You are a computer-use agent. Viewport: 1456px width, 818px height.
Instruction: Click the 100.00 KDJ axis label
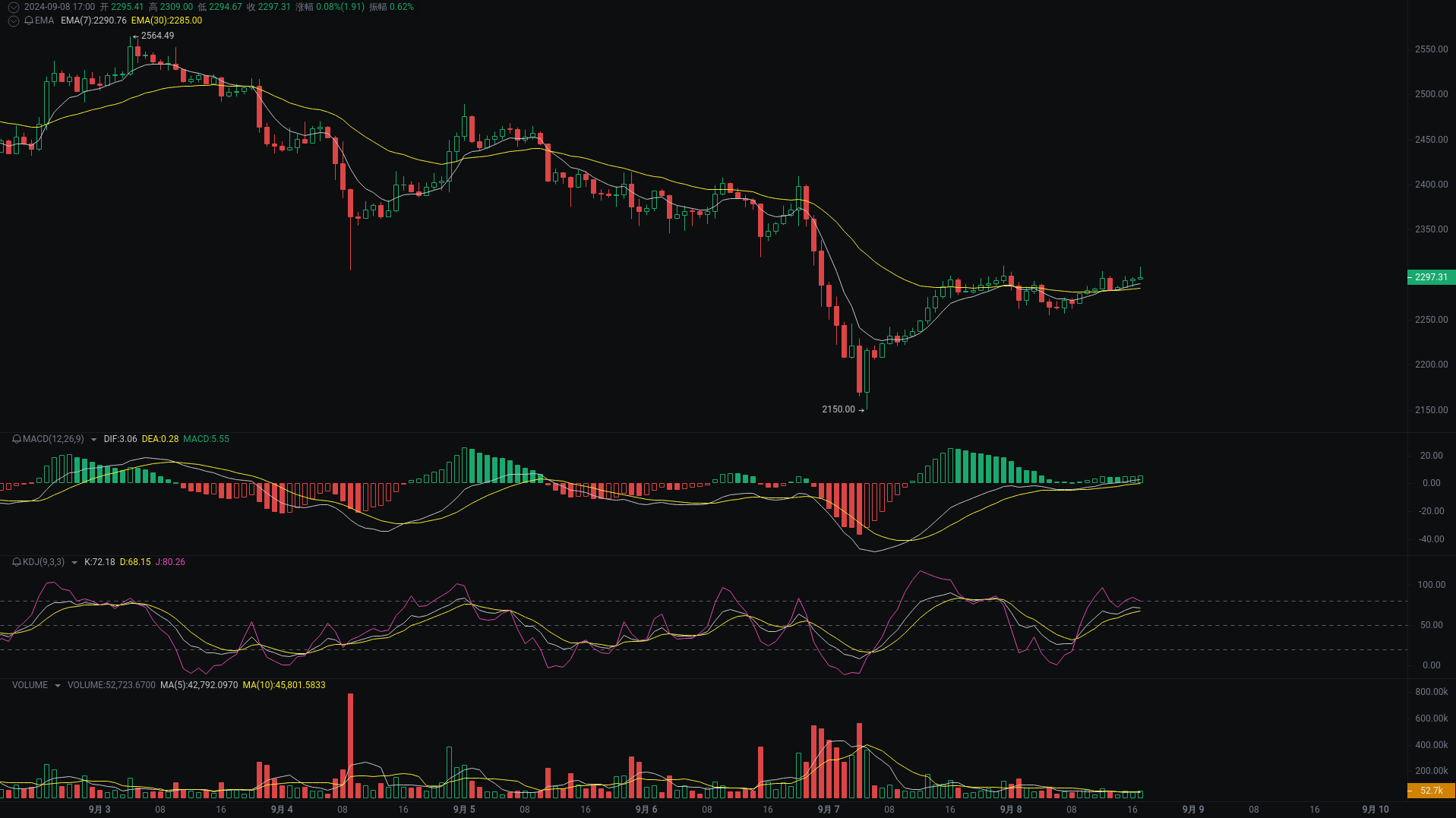coord(1431,585)
